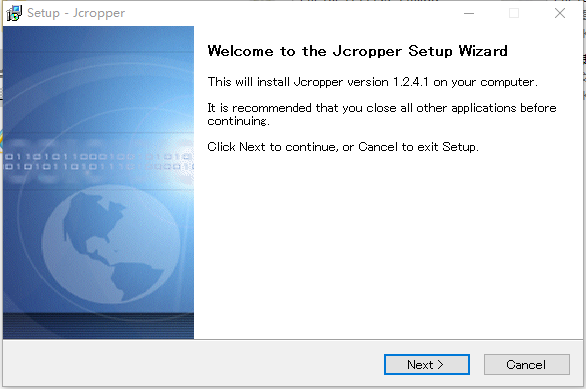The image size is (586, 389).
Task: Click the "applications before" text in recommendation
Action: click(504, 108)
